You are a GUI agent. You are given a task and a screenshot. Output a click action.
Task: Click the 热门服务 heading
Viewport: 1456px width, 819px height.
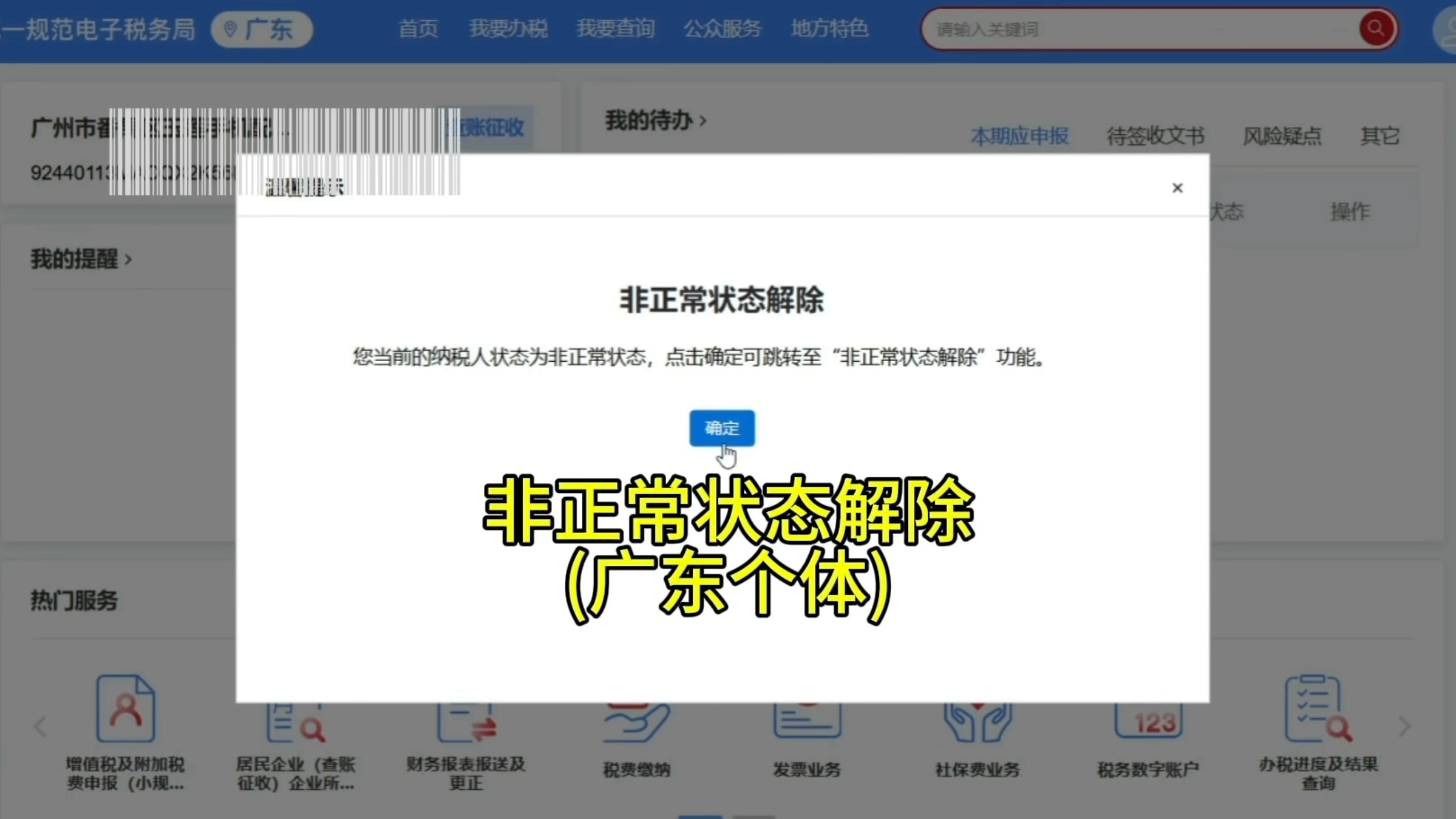73,601
